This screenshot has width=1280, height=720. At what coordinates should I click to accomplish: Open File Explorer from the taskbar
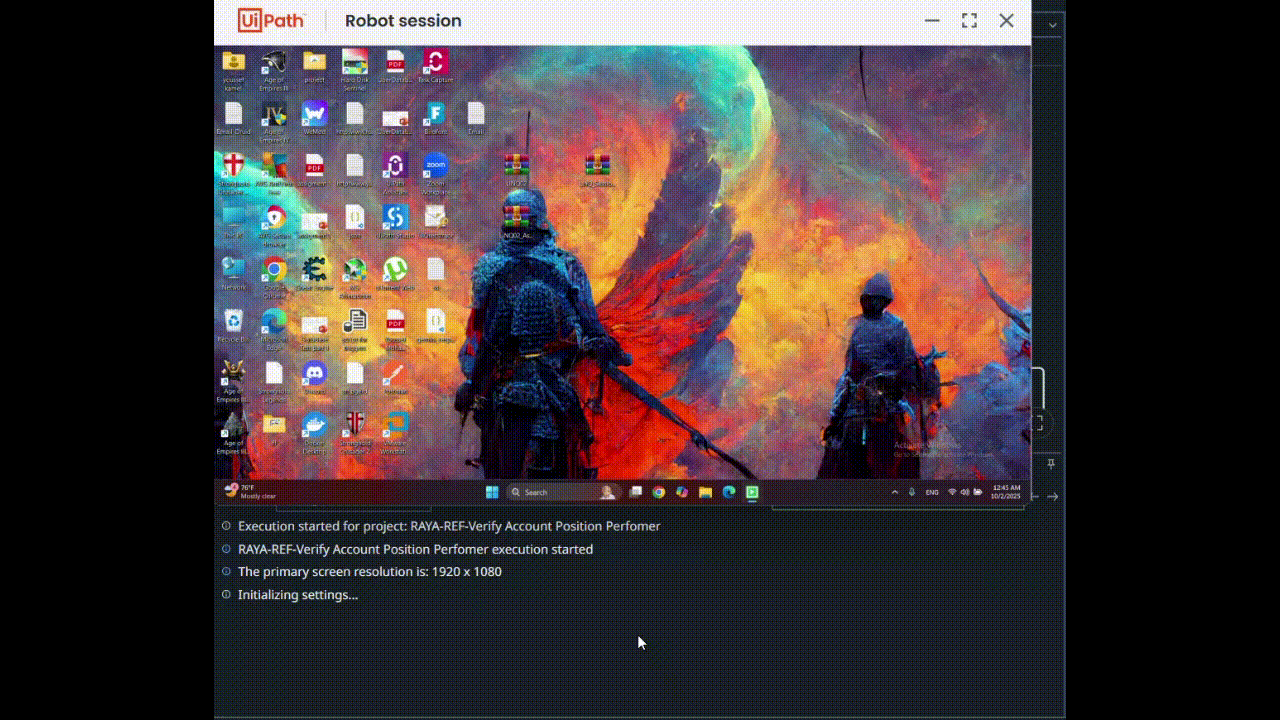[705, 492]
